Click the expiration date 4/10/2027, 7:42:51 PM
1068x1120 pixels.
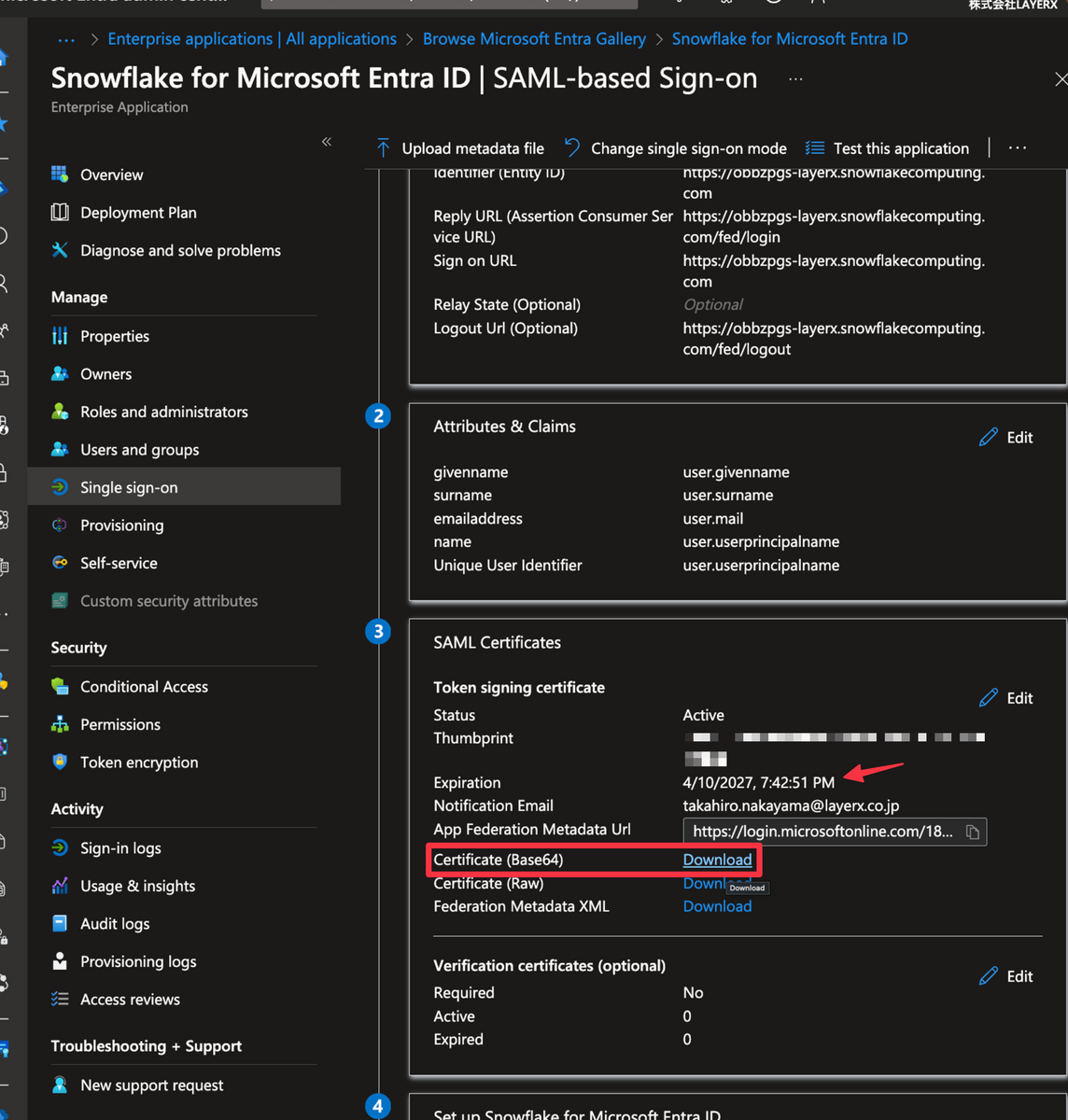click(759, 782)
